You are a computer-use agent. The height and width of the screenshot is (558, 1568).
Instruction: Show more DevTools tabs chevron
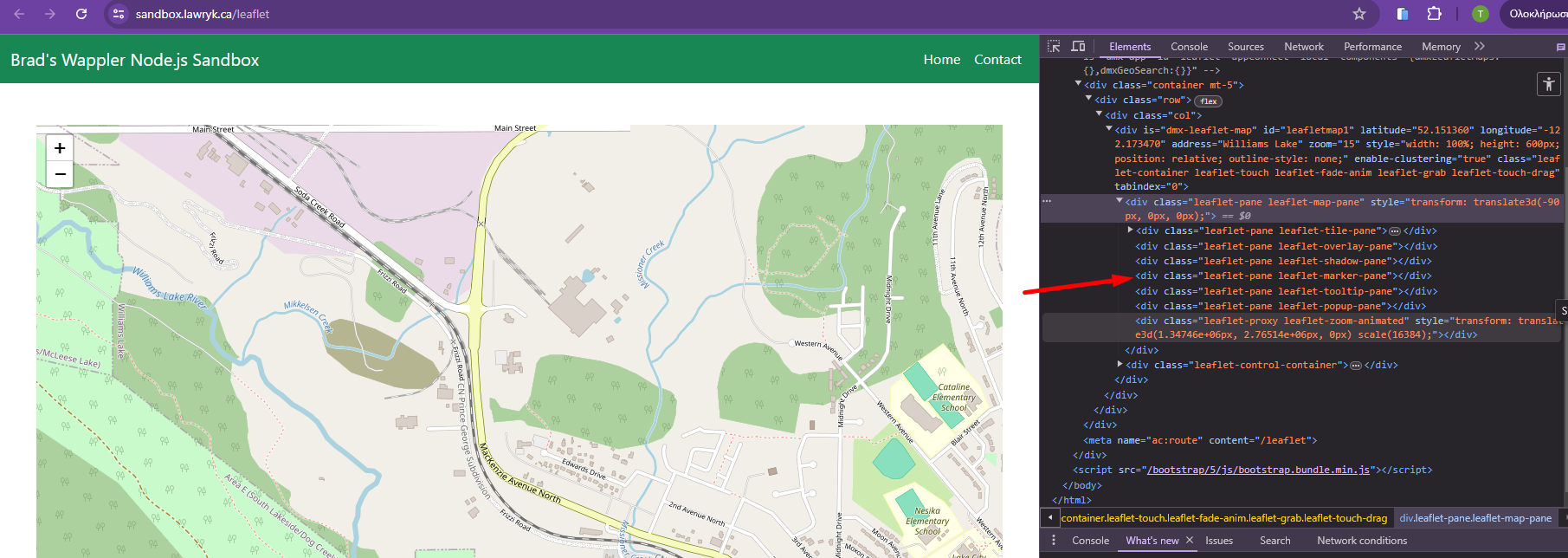[x=1480, y=46]
